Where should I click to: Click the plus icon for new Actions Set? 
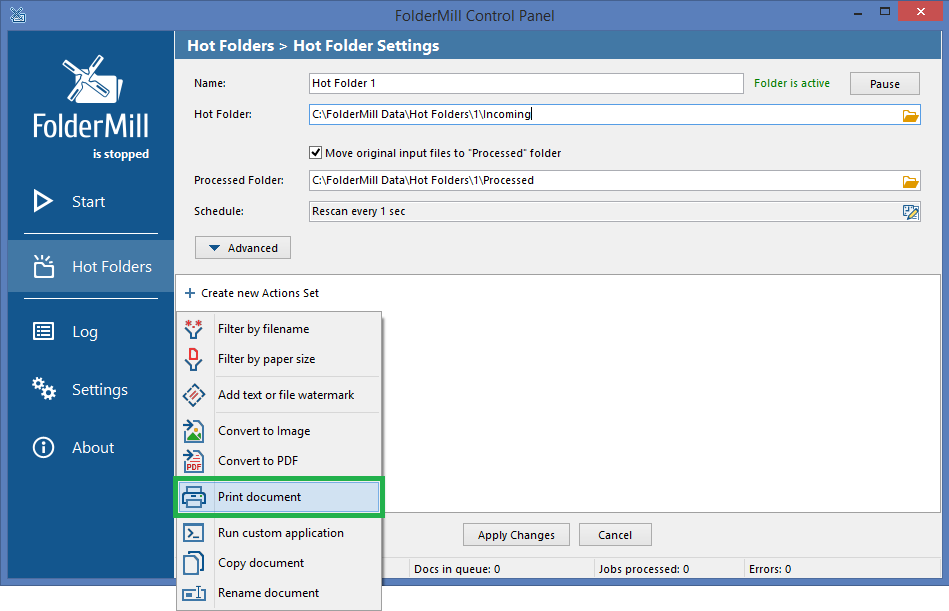click(x=189, y=293)
